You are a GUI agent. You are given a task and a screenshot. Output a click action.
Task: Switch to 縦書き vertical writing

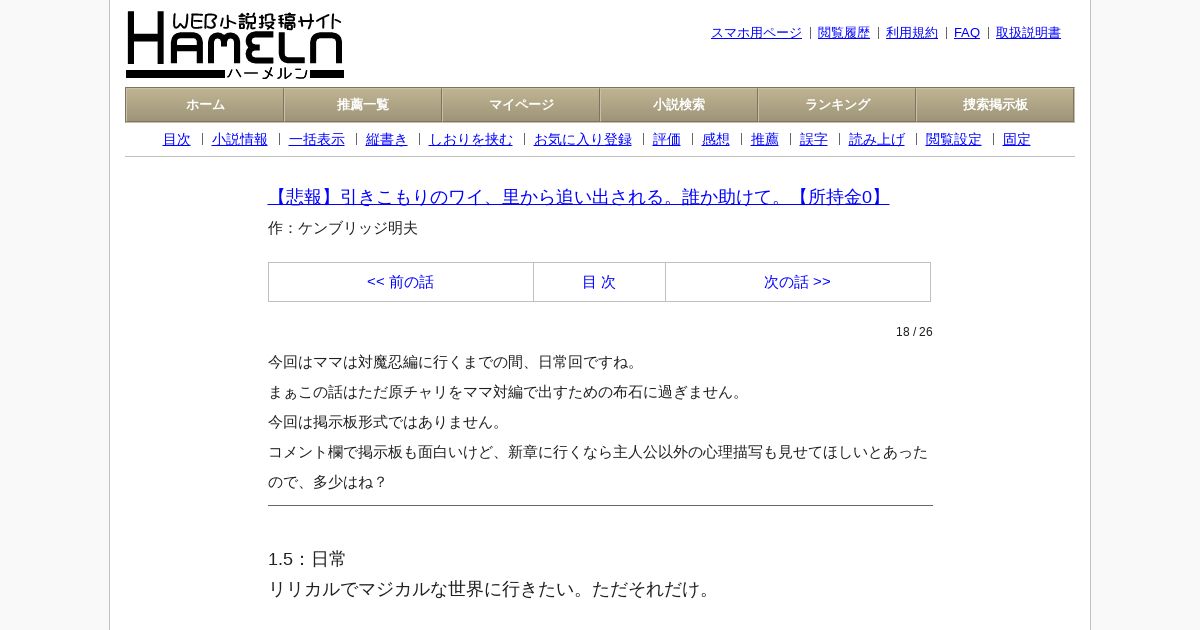point(387,139)
